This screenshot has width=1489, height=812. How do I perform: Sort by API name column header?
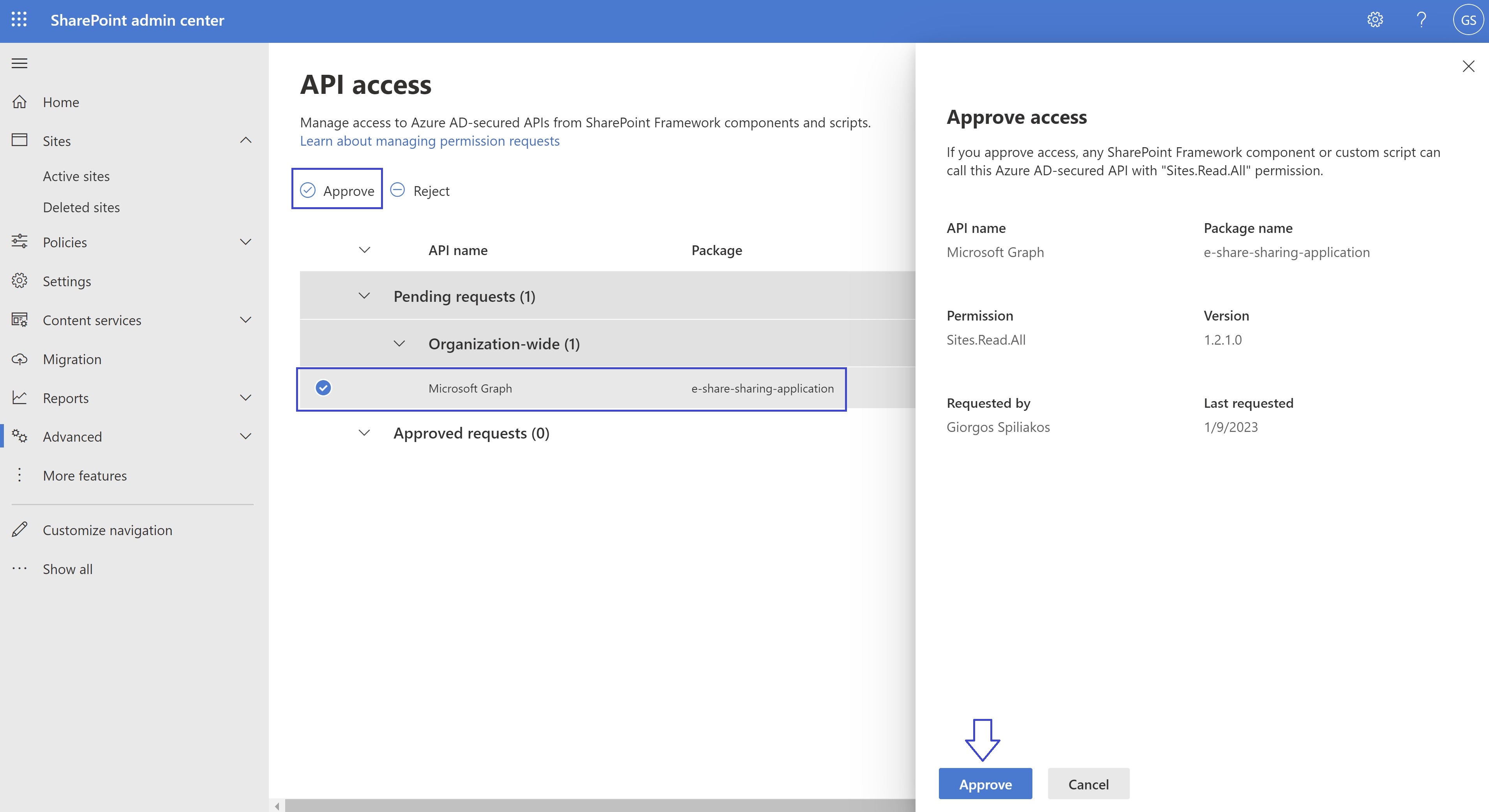(x=458, y=250)
